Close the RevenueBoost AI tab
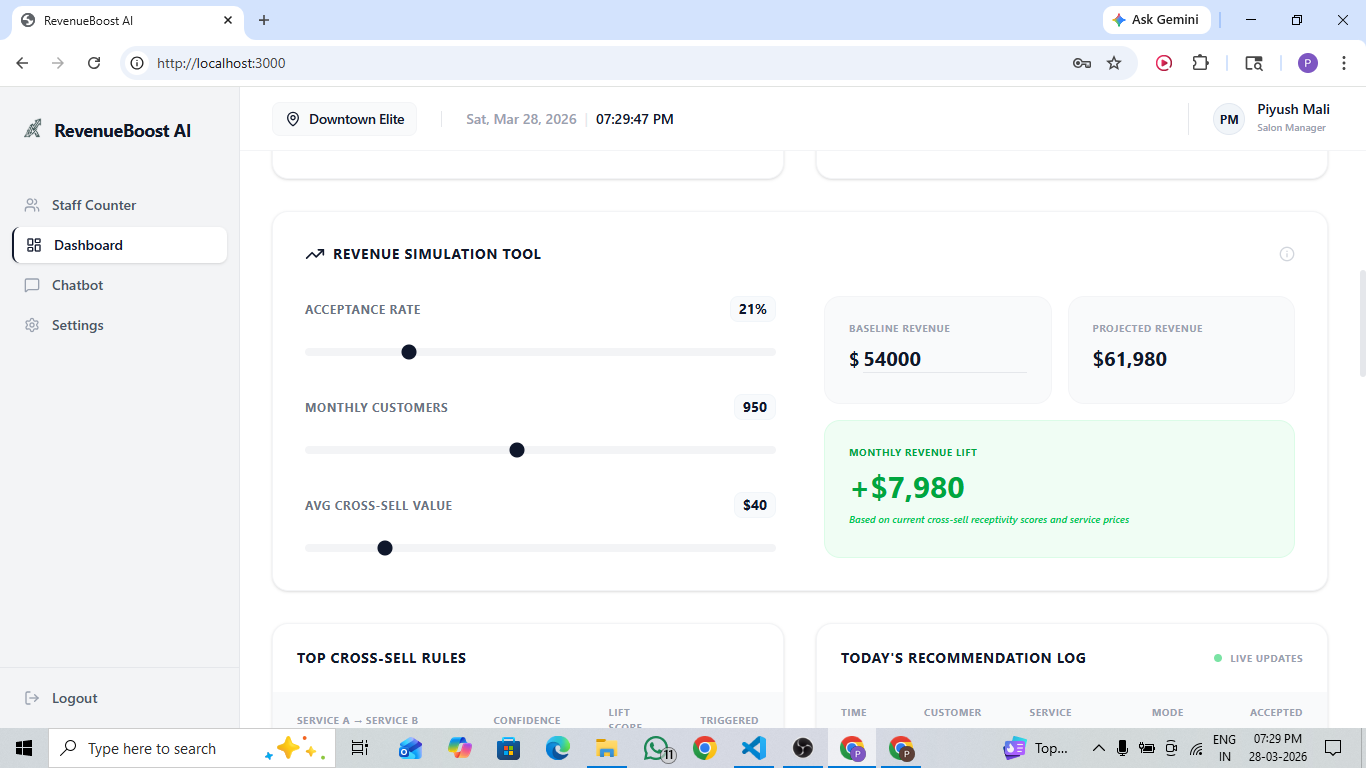 point(228,20)
